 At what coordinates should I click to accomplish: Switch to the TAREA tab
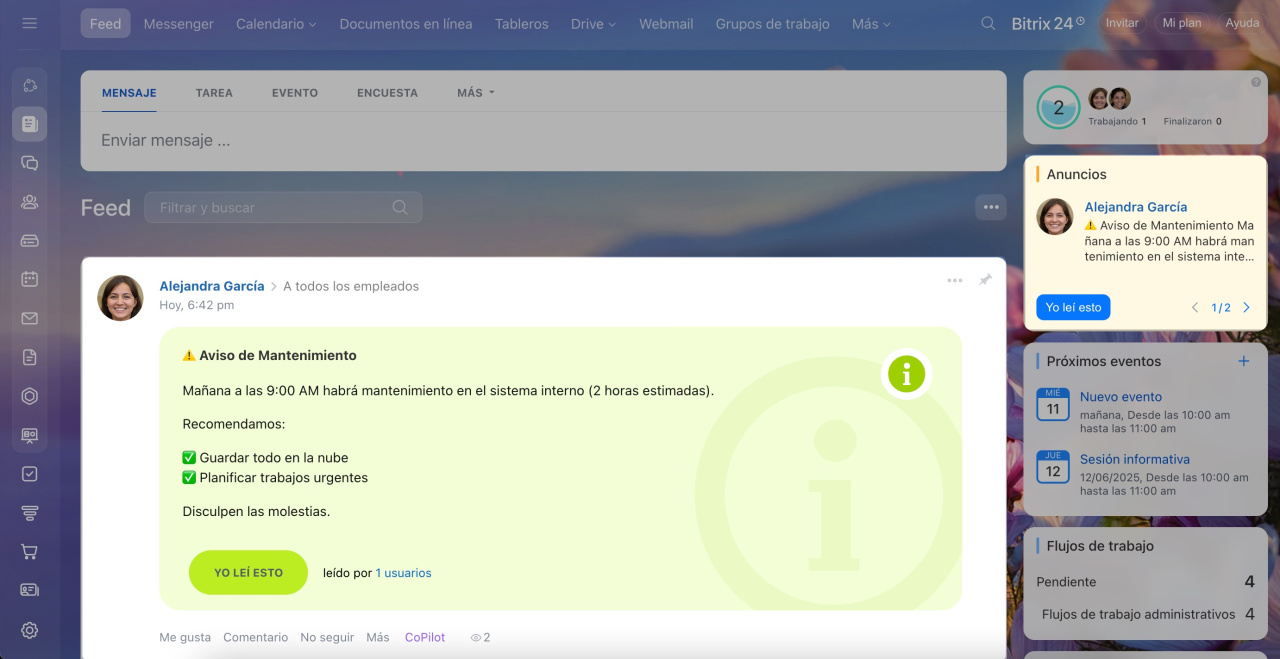[214, 93]
